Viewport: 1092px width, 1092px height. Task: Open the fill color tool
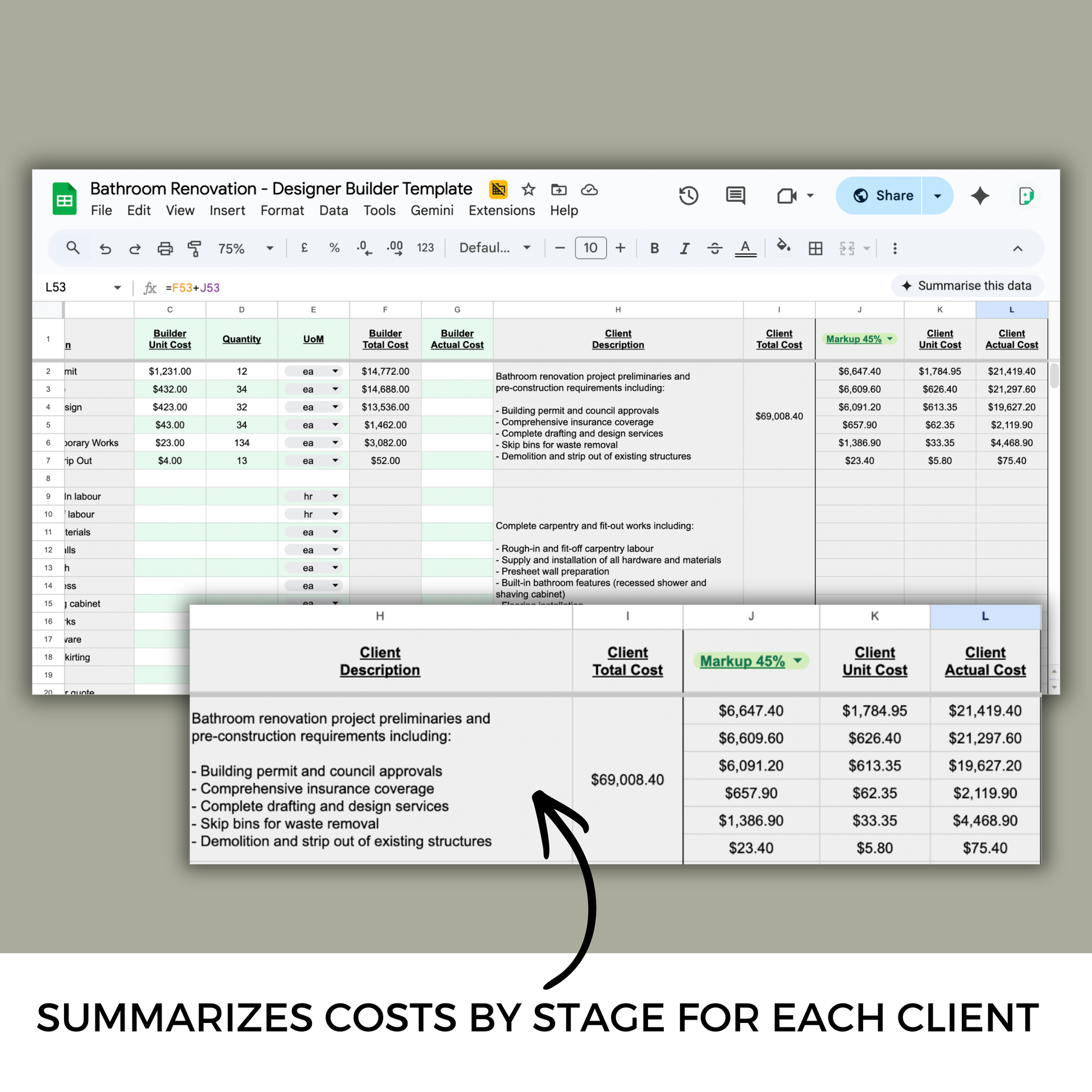[783, 249]
